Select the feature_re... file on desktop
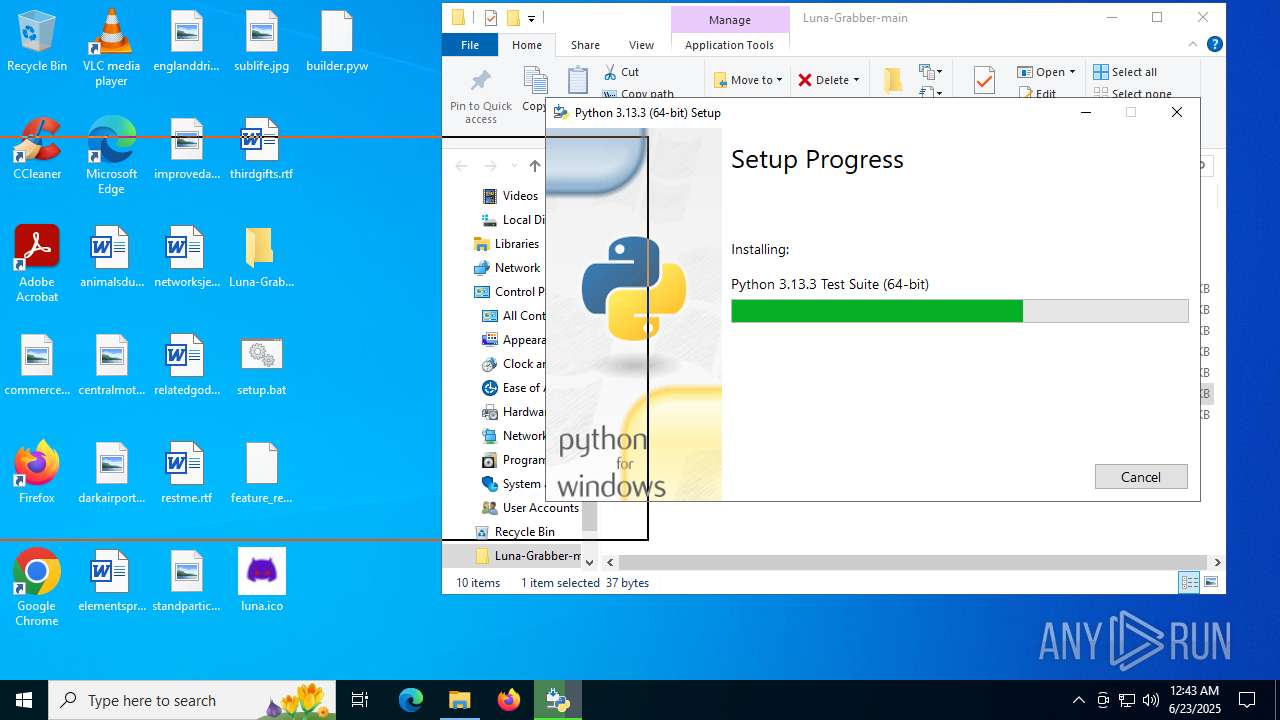 point(261,472)
